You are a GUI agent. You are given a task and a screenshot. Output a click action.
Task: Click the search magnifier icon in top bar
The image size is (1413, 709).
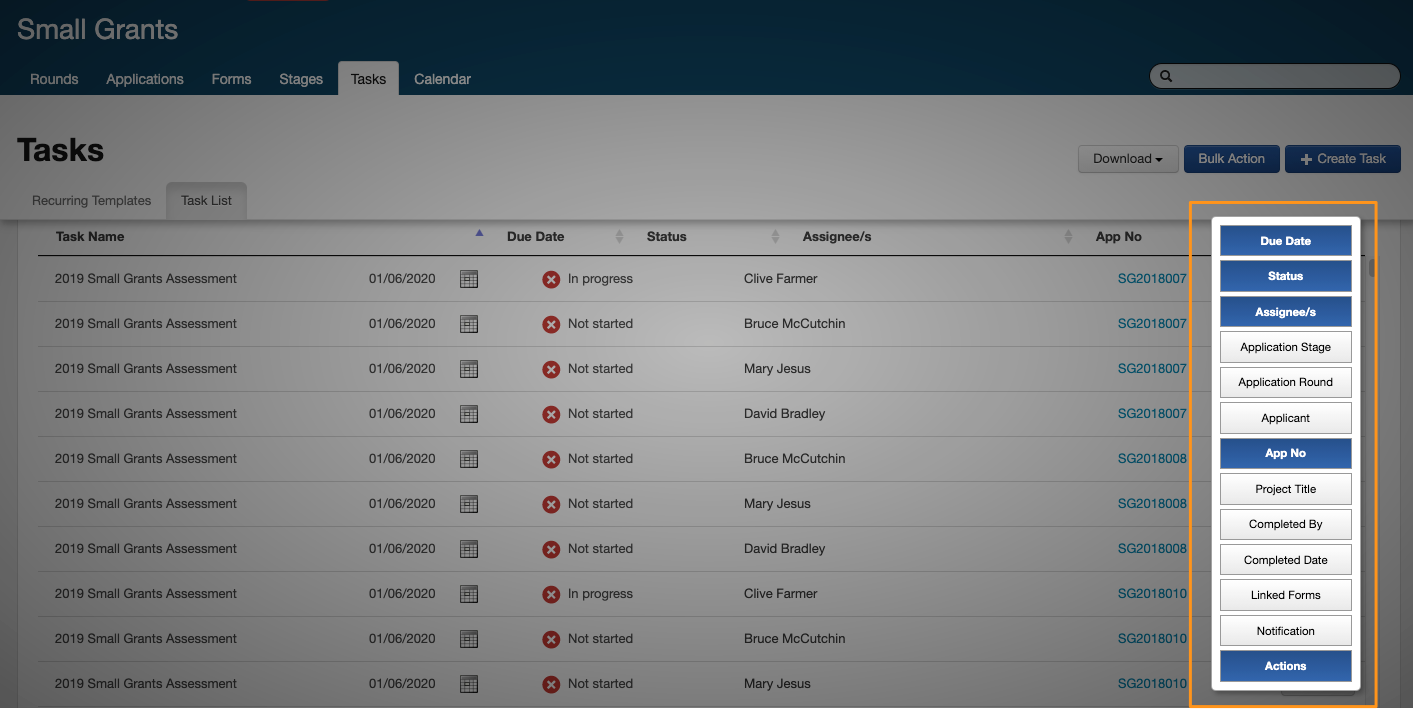point(1166,76)
